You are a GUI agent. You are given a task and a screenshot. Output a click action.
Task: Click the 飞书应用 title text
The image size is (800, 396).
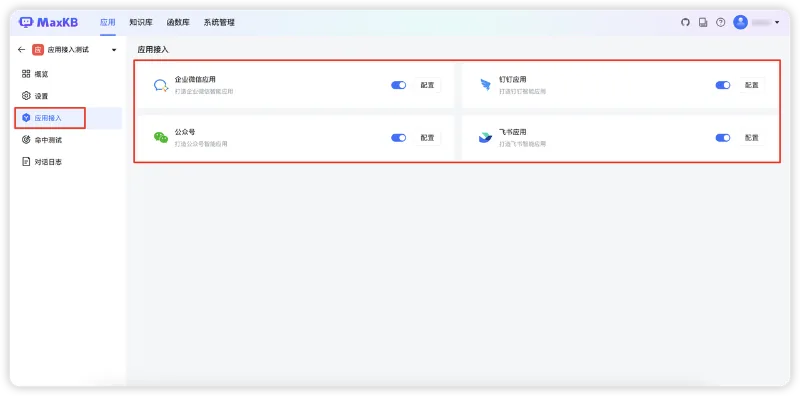pos(513,132)
